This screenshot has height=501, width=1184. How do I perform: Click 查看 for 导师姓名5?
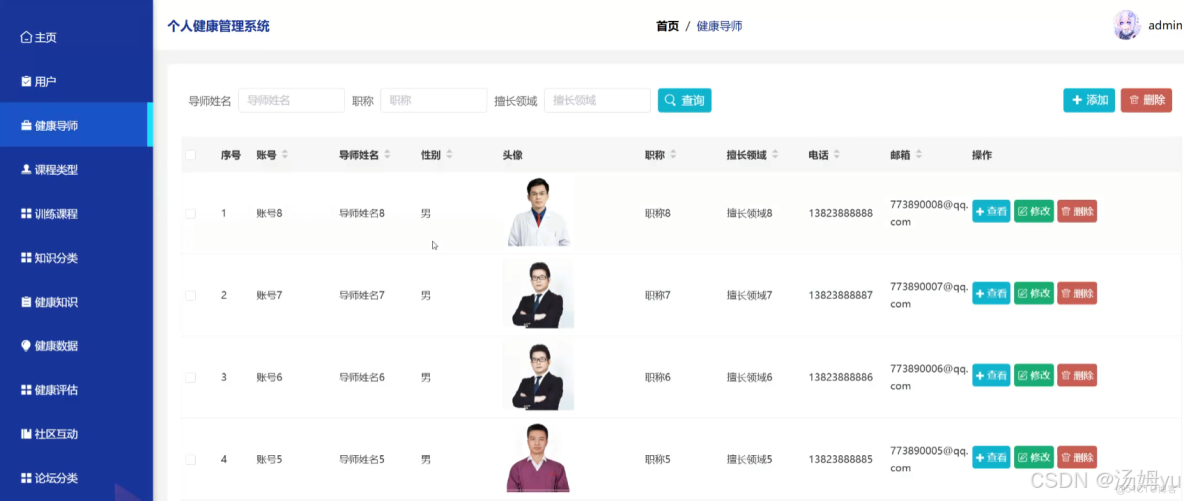[991, 457]
